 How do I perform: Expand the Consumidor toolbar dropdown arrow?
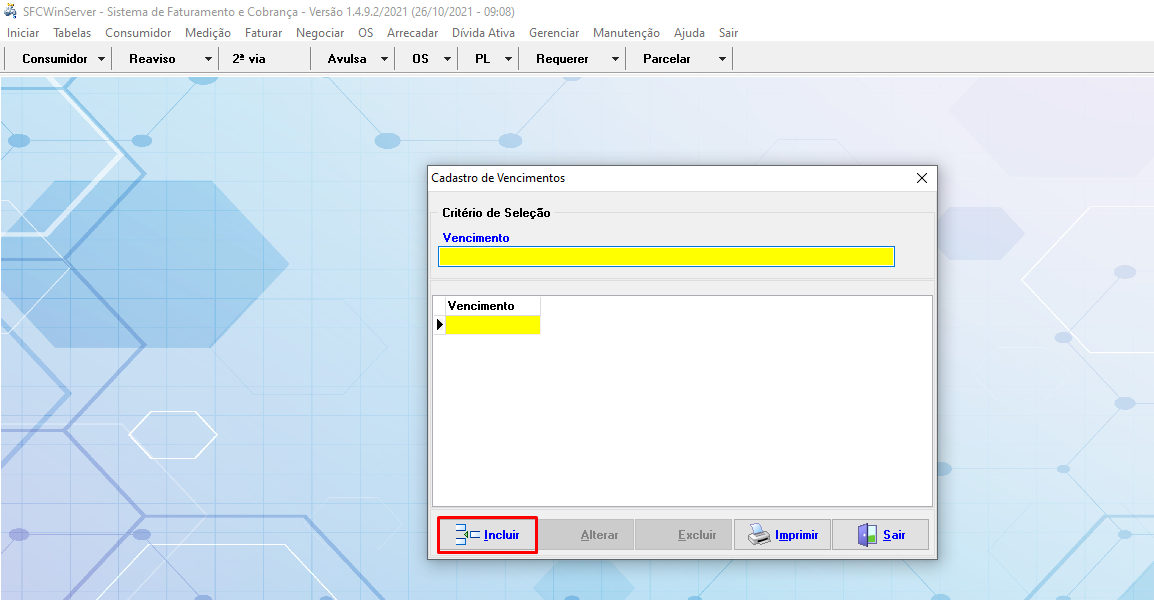101,59
